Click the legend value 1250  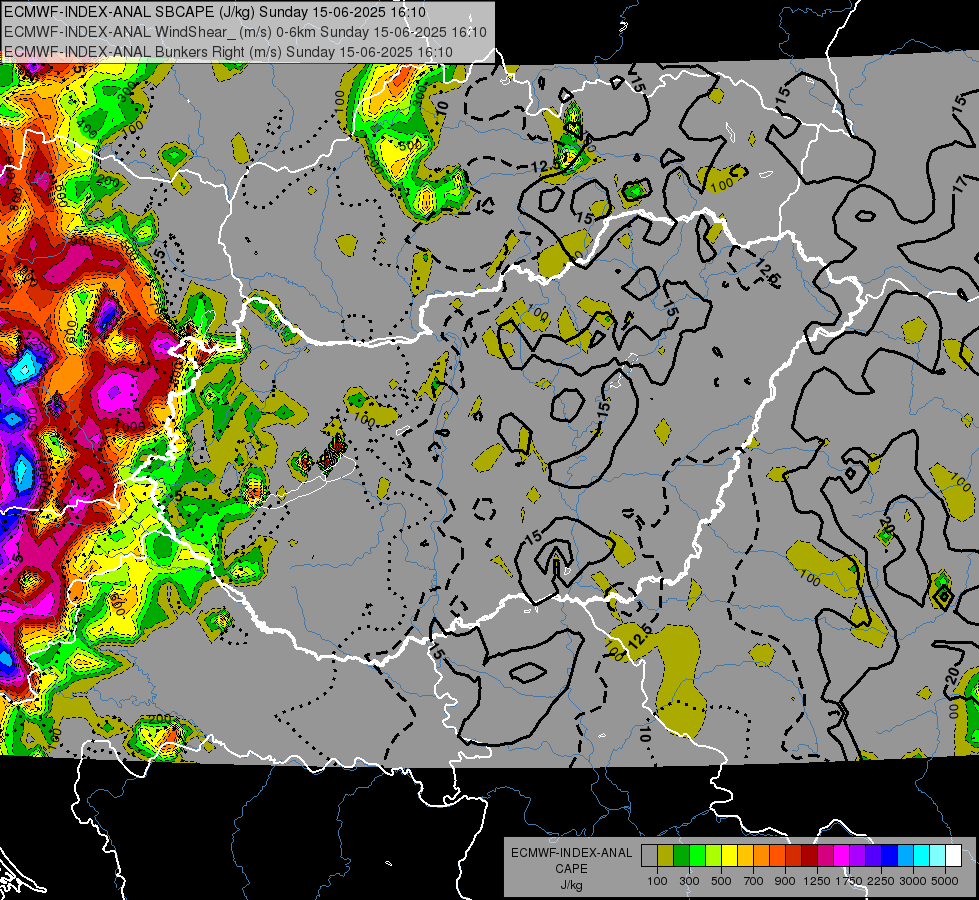pos(817,882)
